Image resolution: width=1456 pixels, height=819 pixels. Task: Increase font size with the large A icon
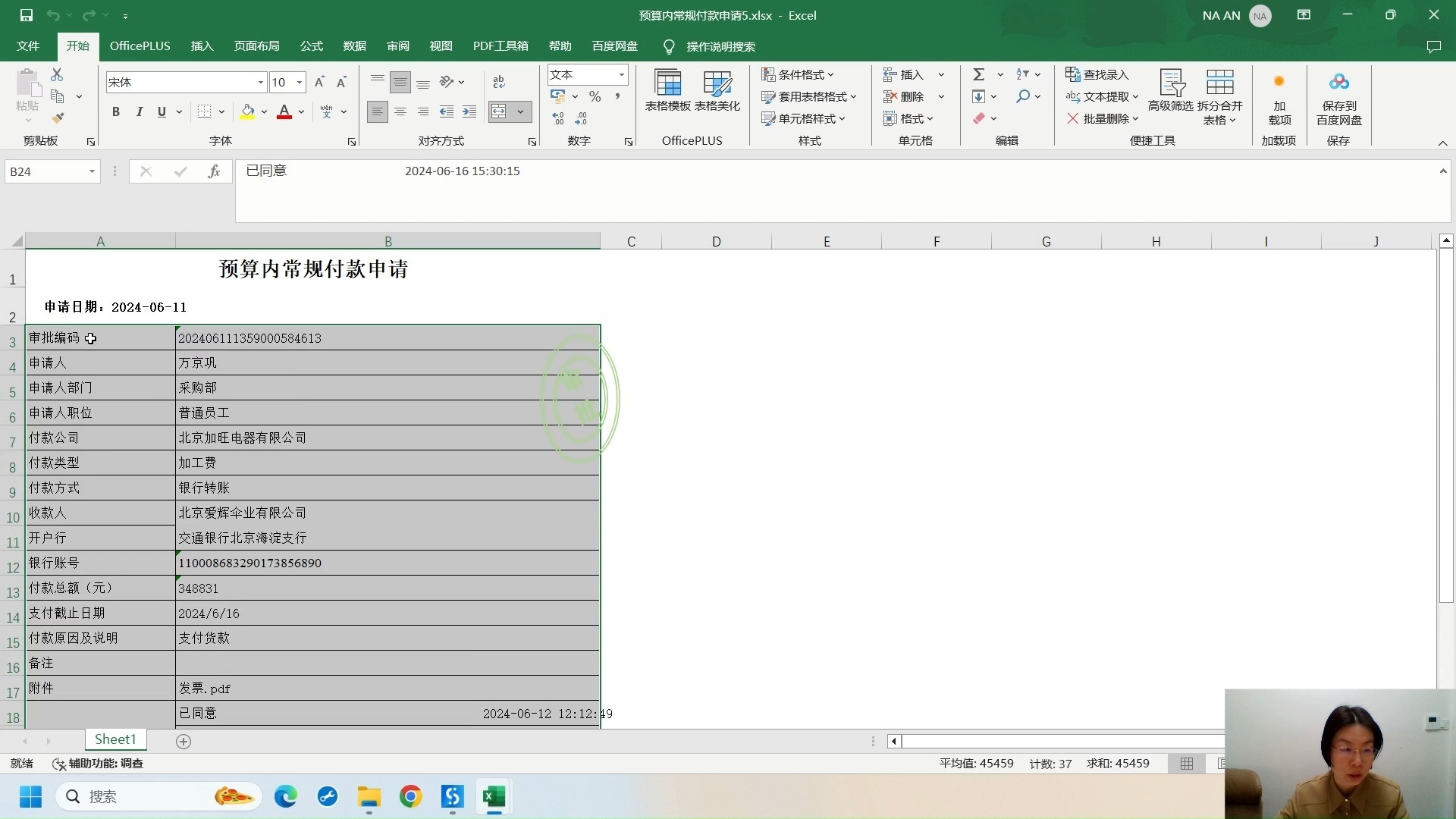click(319, 82)
